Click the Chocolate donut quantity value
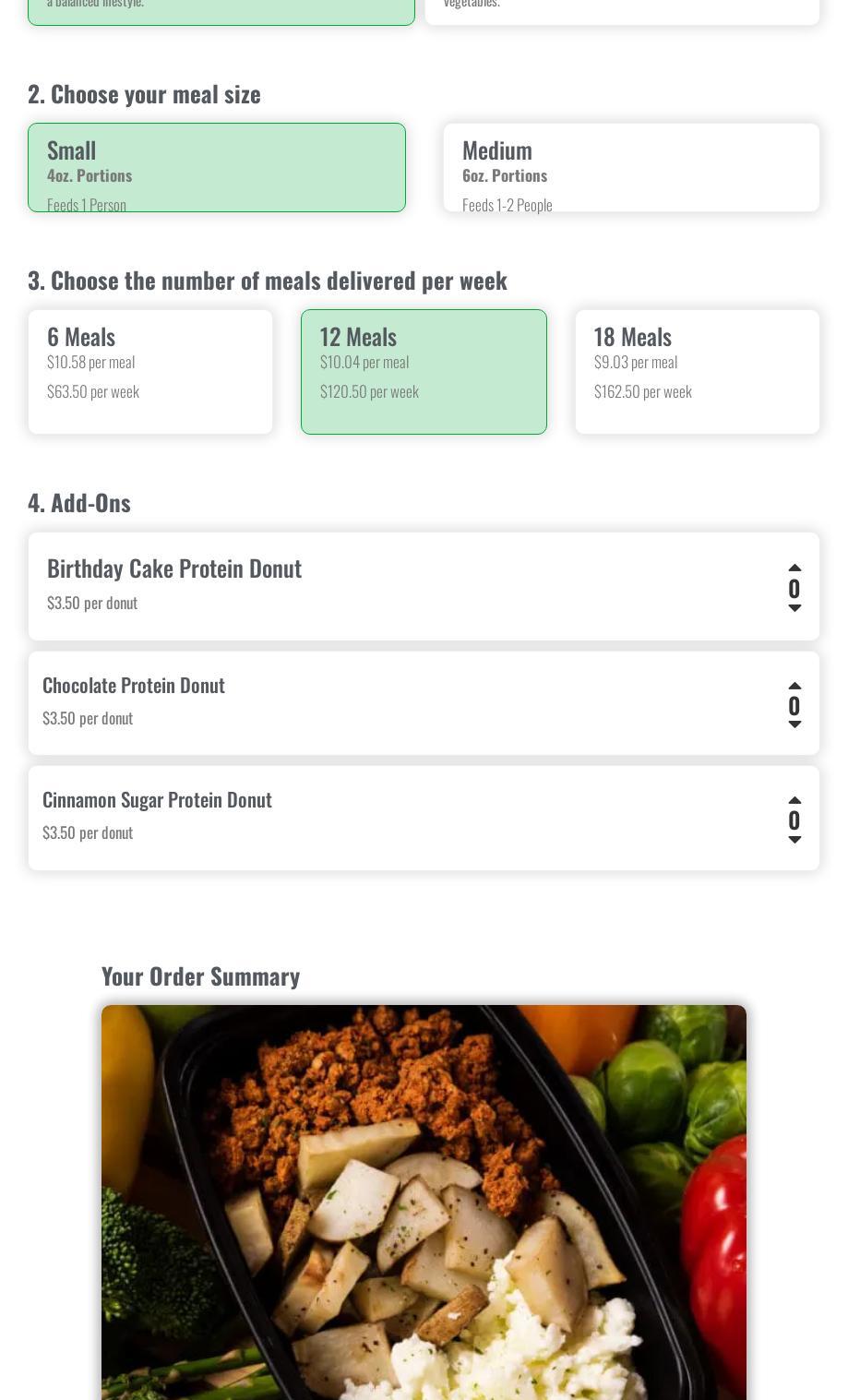Viewport: 848px width, 1400px height. 794,706
